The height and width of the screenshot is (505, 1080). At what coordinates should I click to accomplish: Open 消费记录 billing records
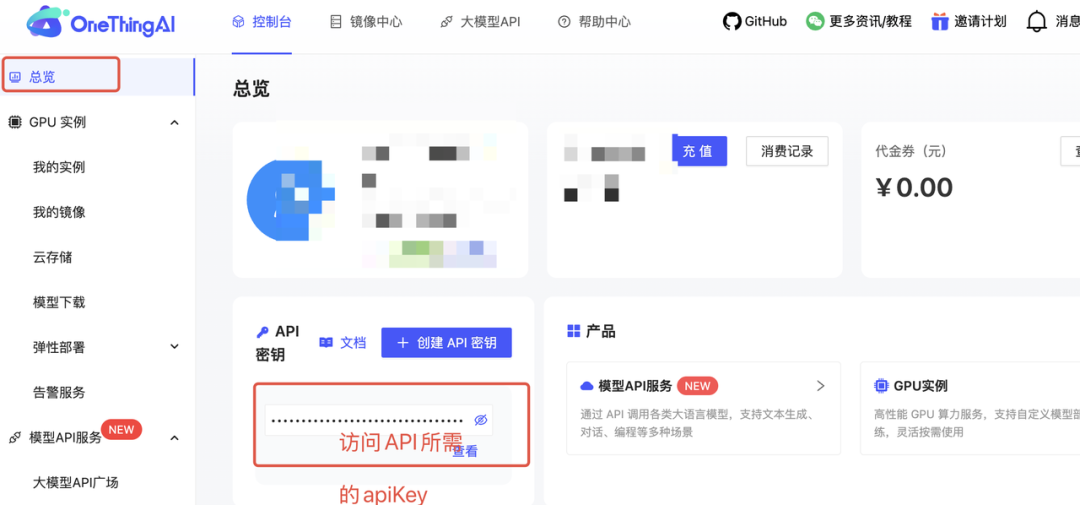point(786,151)
